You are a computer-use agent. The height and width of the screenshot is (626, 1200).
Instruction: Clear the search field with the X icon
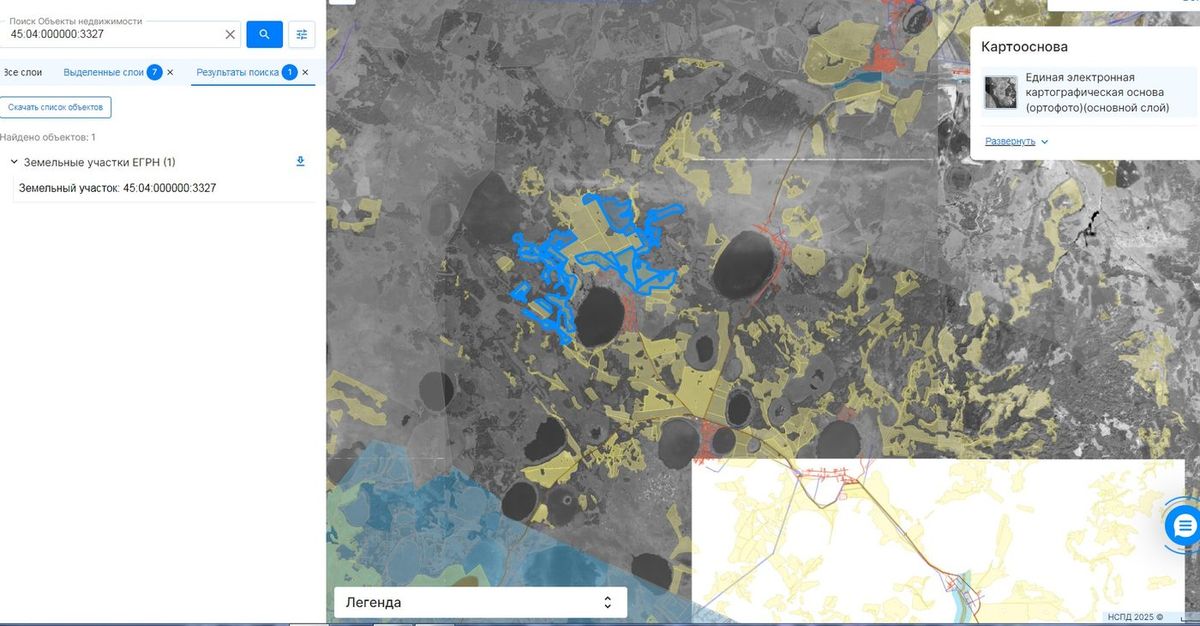(230, 34)
